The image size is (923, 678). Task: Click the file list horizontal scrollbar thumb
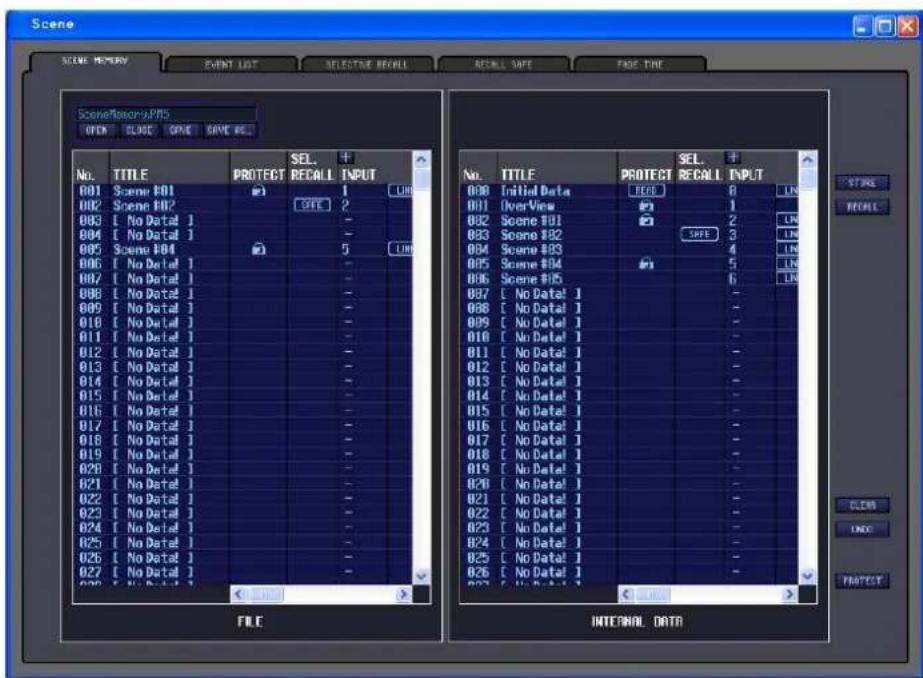coord(265,594)
